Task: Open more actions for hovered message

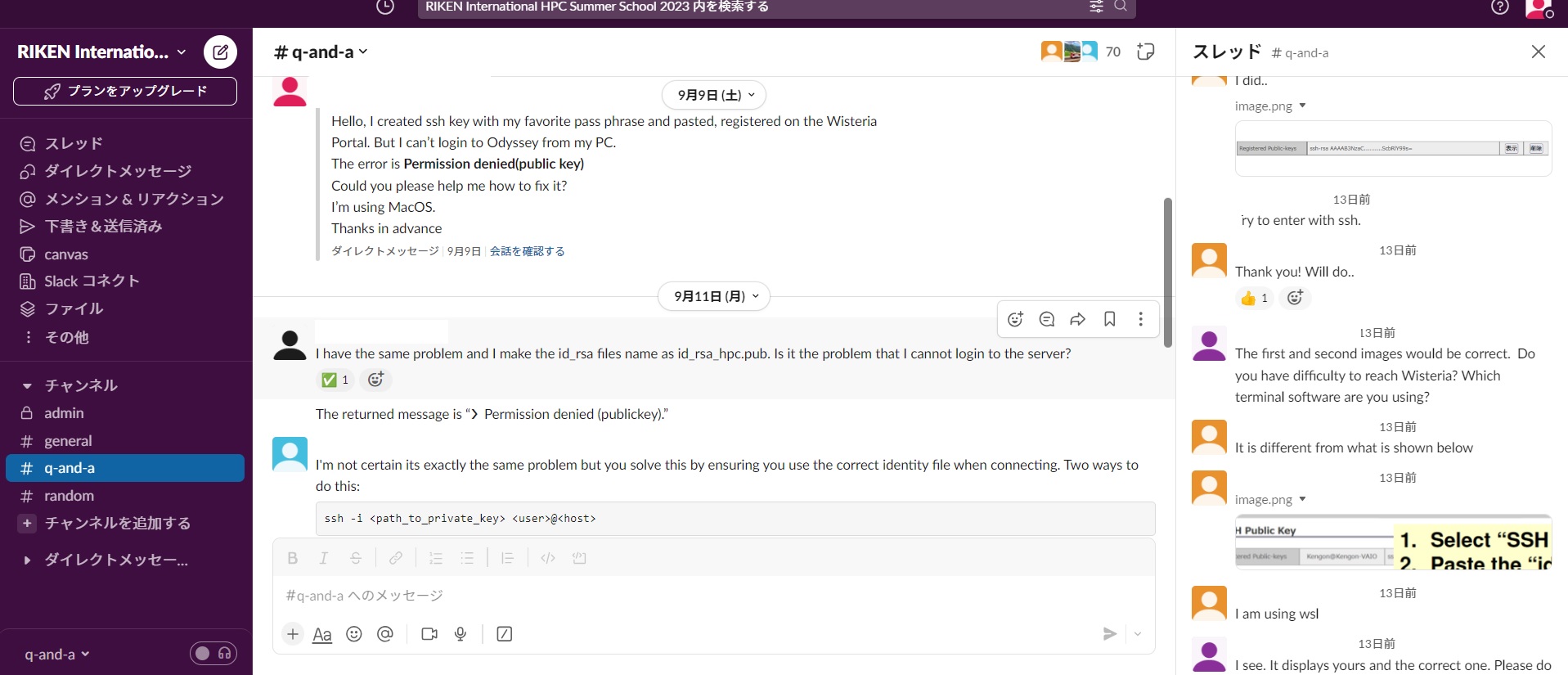Action: (1140, 319)
